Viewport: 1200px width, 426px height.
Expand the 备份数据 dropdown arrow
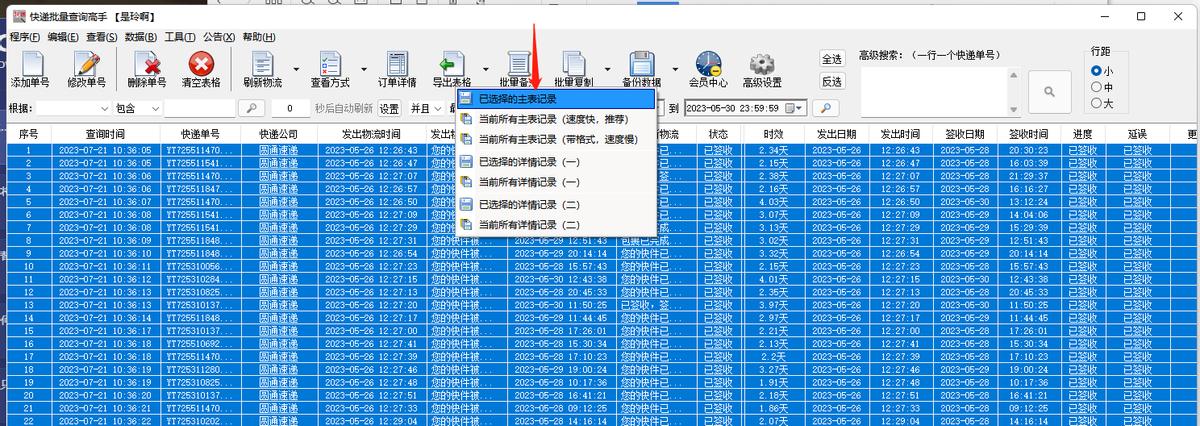pos(674,70)
